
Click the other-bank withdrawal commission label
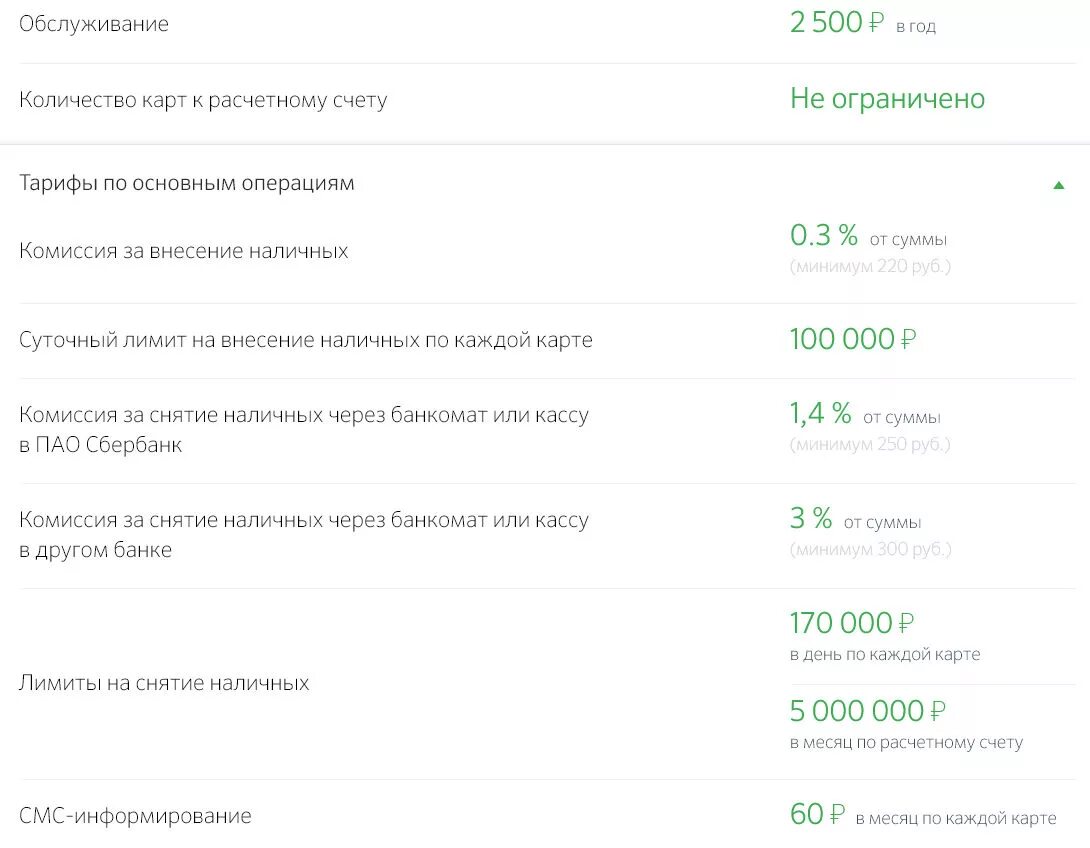point(304,535)
